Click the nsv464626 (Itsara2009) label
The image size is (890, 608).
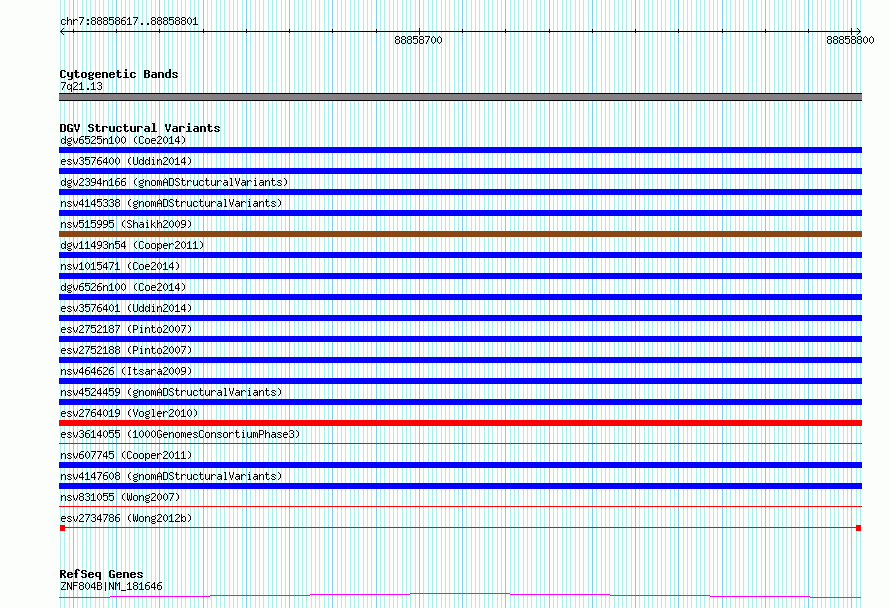[x=126, y=371]
